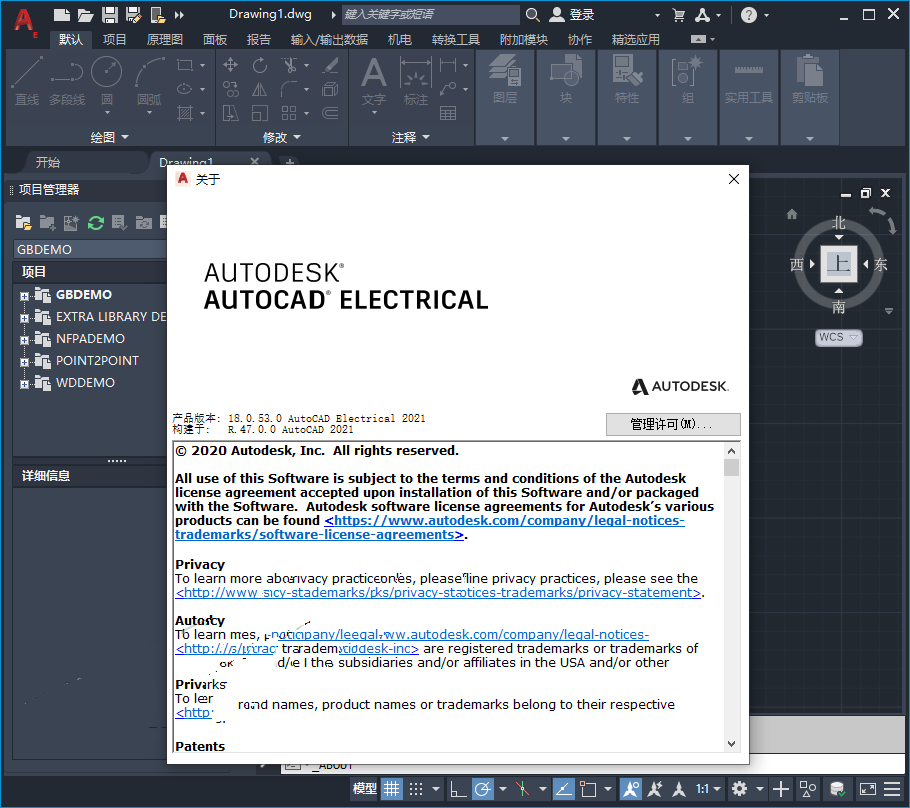The width and height of the screenshot is (910, 808).
Task: Click the 管理许可(M)... button
Action: [673, 424]
